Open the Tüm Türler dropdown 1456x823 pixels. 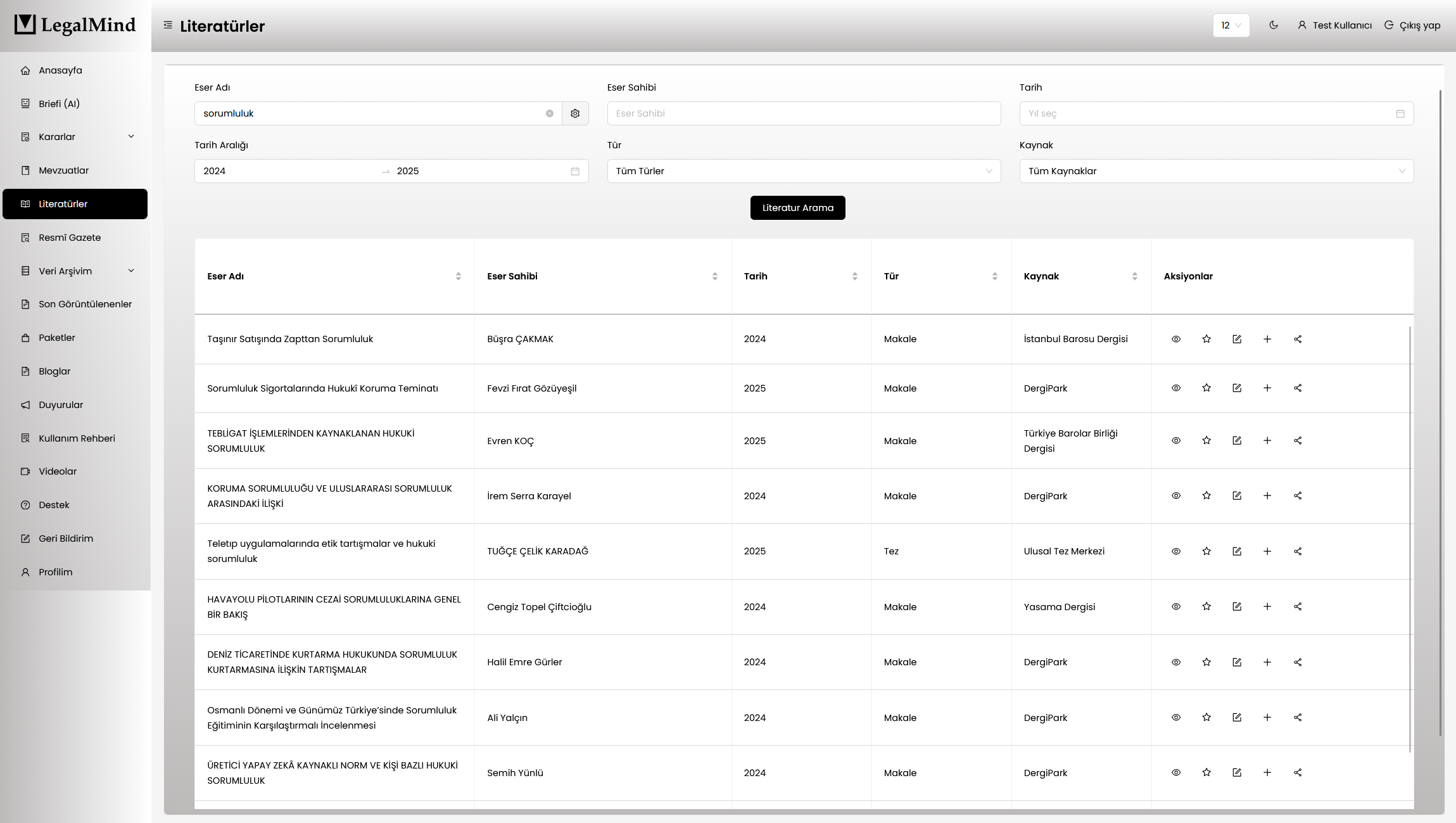[x=803, y=171]
